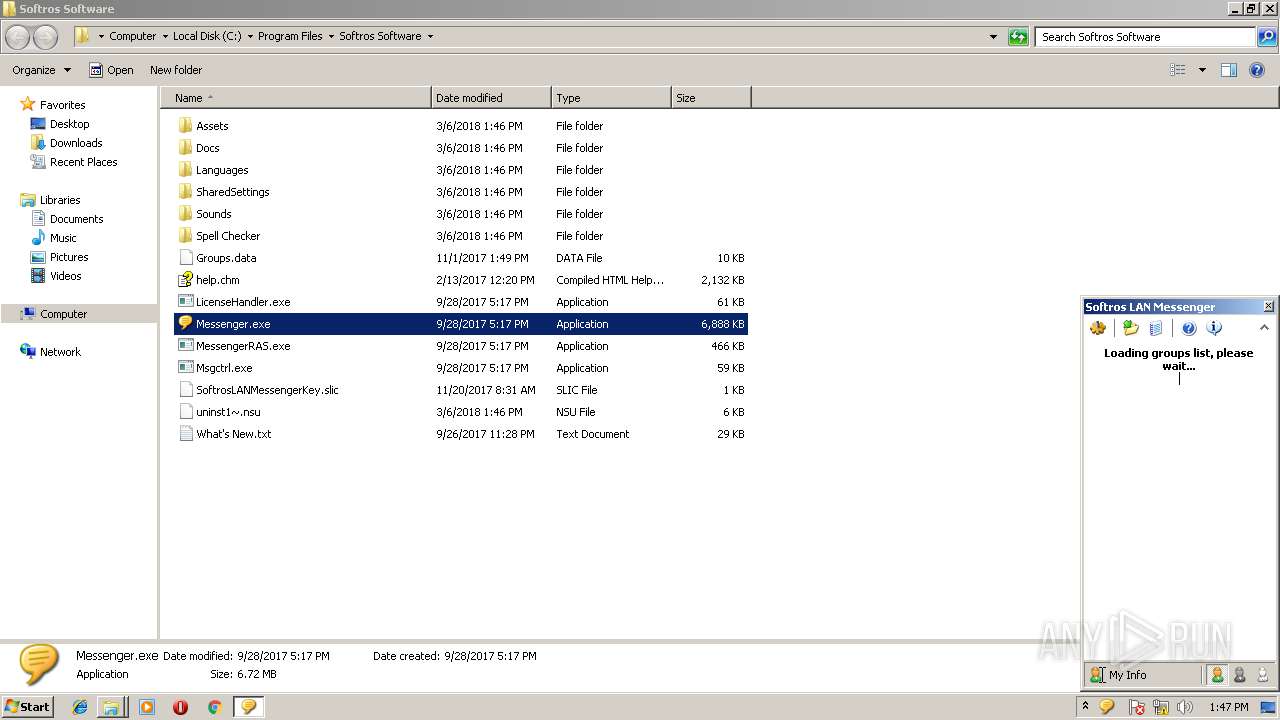Click the blue Help question mark icon

pos(1189,328)
